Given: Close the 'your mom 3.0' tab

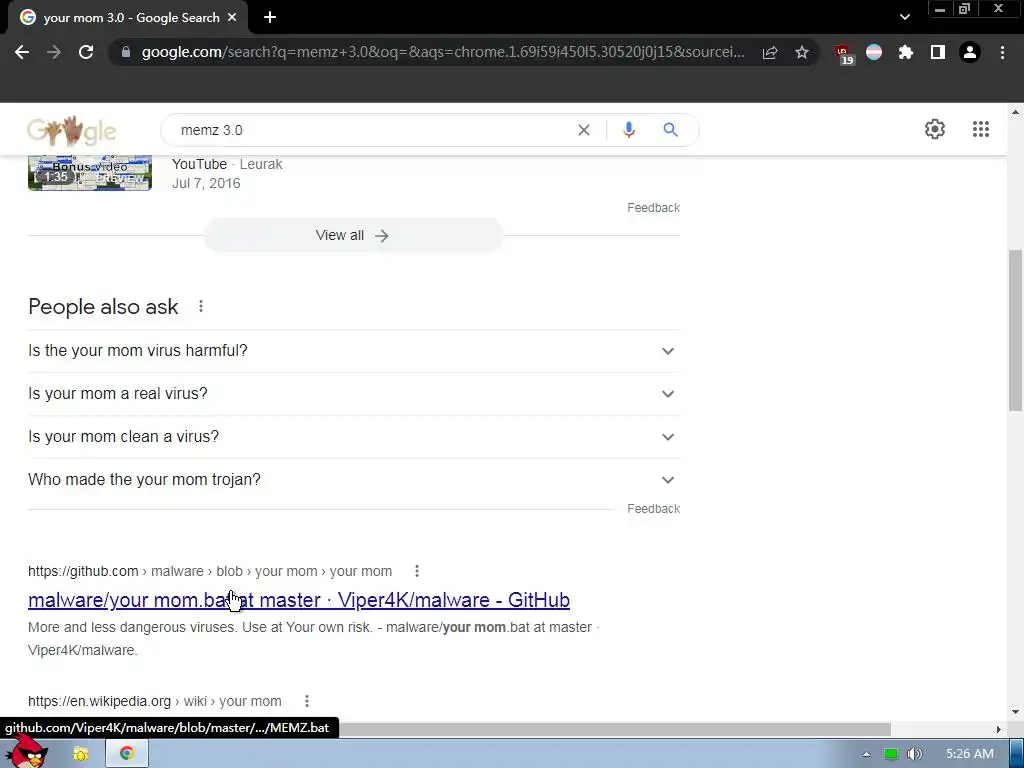Looking at the screenshot, I should [x=232, y=18].
